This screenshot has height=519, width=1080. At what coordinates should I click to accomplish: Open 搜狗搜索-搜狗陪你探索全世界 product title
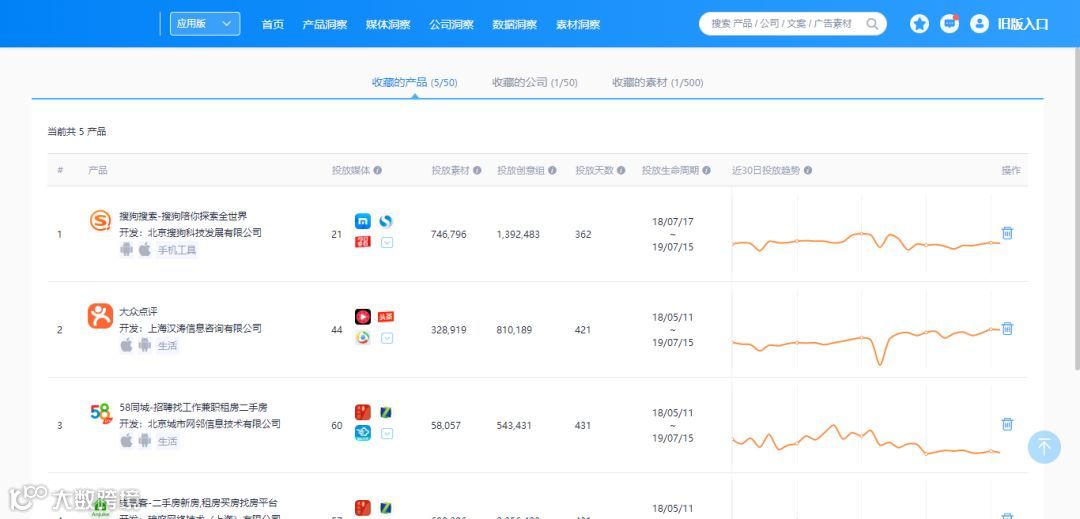(183, 216)
